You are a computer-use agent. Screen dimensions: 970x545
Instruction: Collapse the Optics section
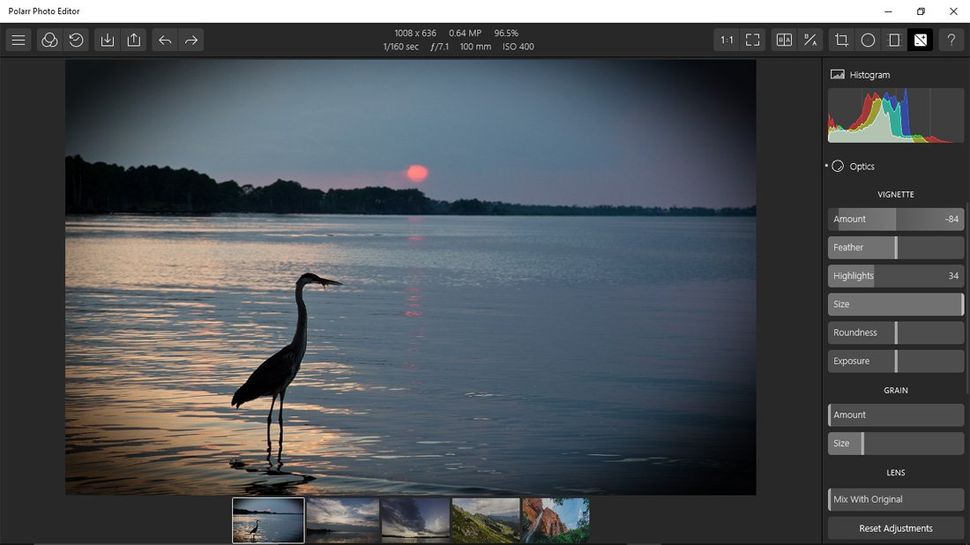(x=853, y=166)
